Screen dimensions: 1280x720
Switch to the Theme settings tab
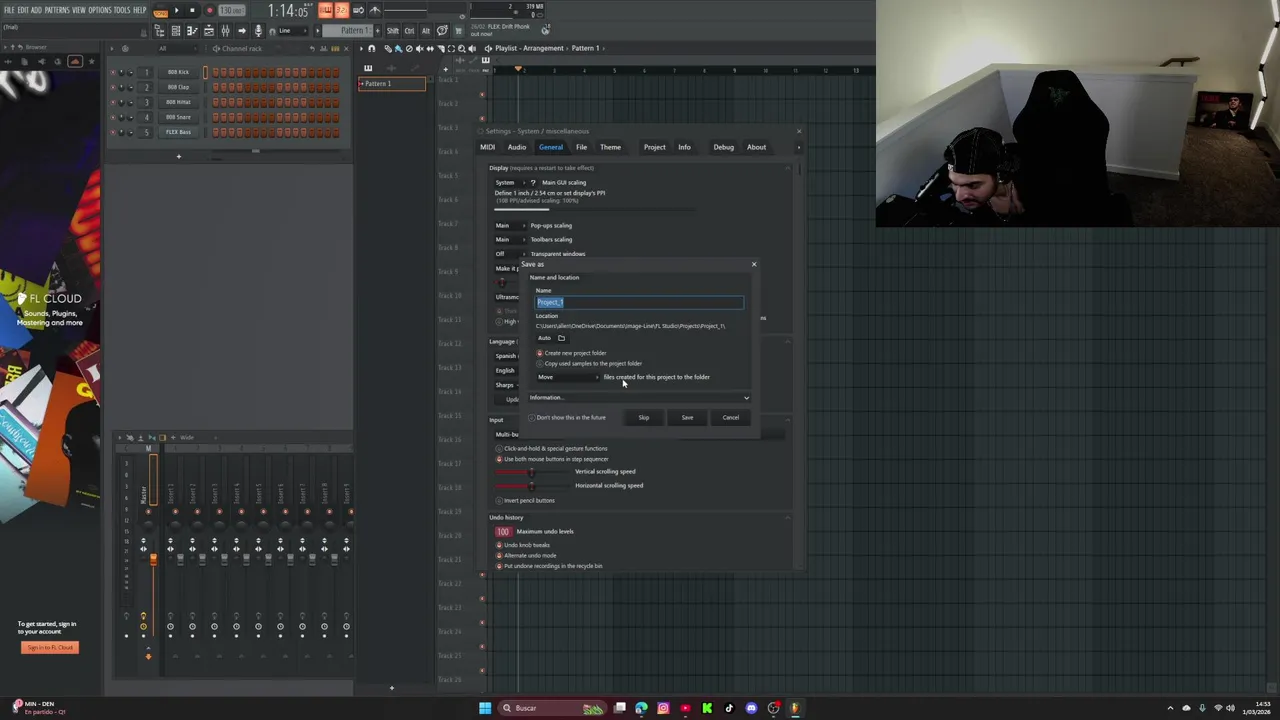pyautogui.click(x=610, y=147)
